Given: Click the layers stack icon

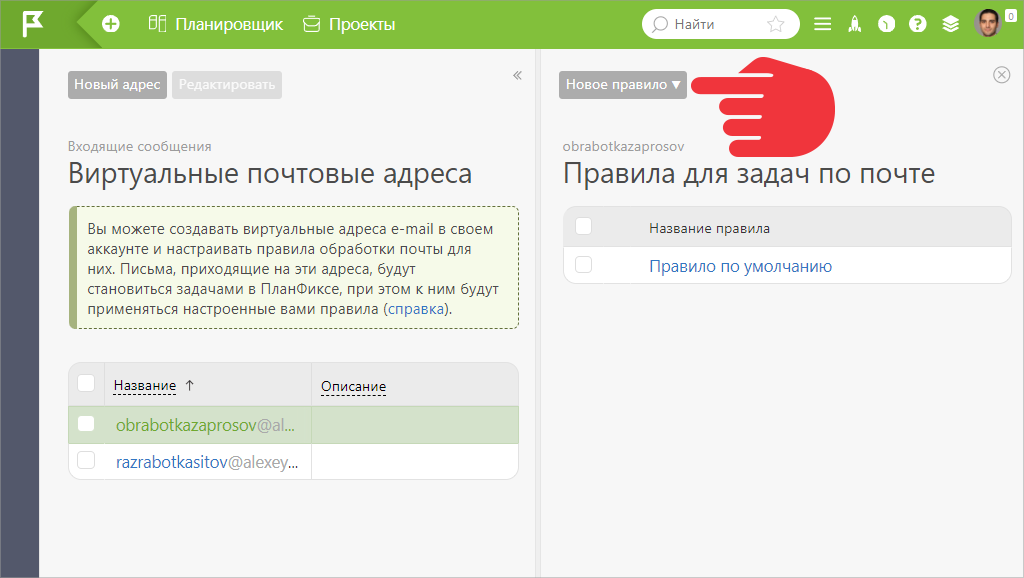Looking at the screenshot, I should (x=950, y=24).
